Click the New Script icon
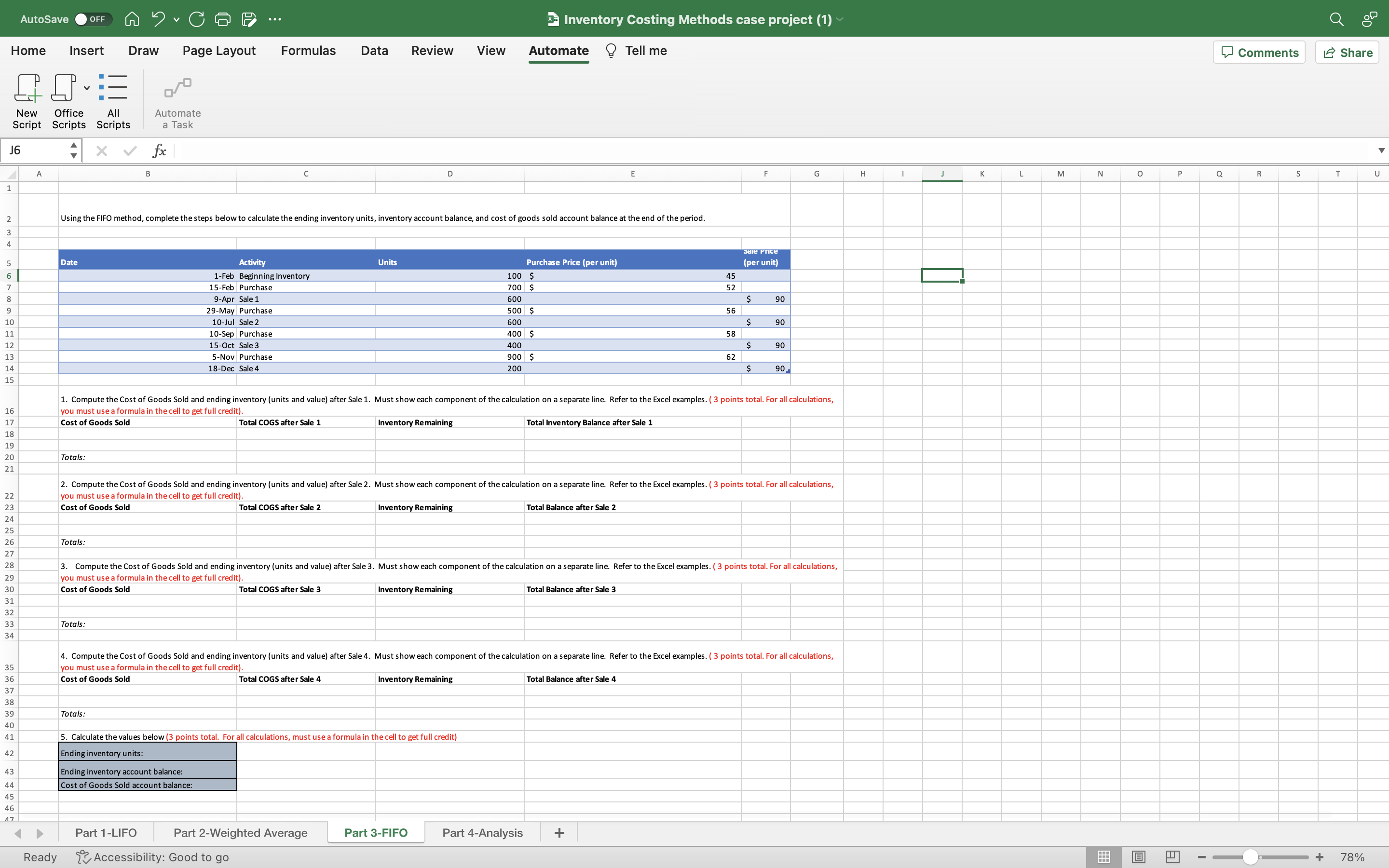1389x868 pixels. tap(27, 89)
